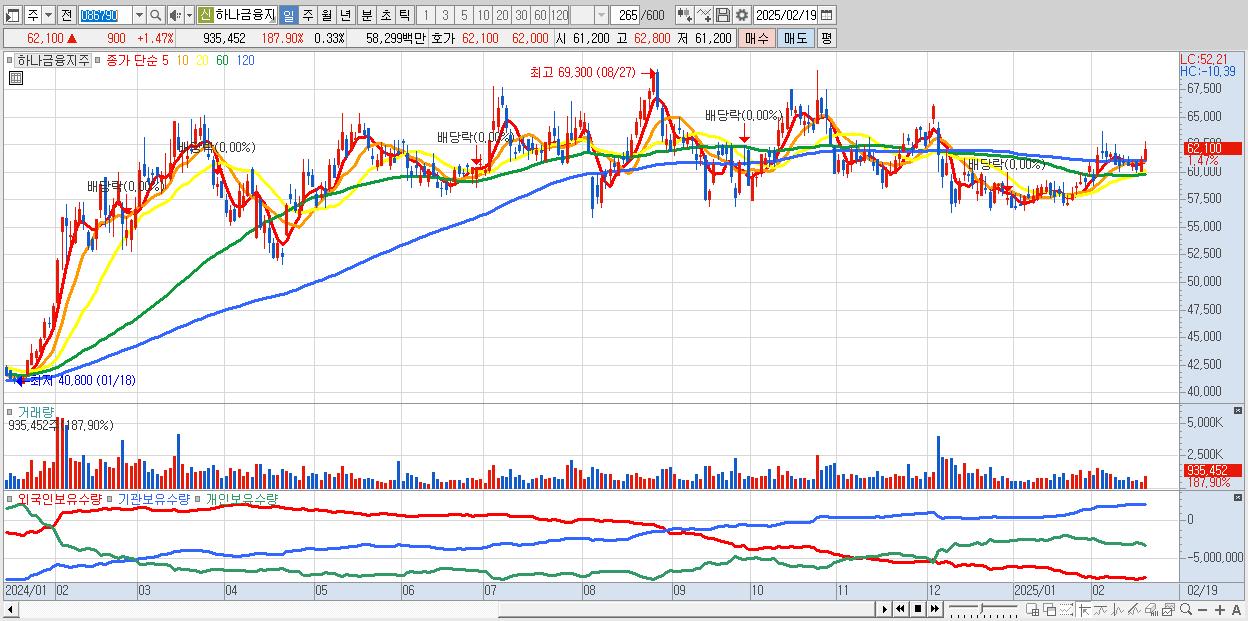The image size is (1248, 621).
Task: Click the green 신 badge icon
Action: [205, 15]
